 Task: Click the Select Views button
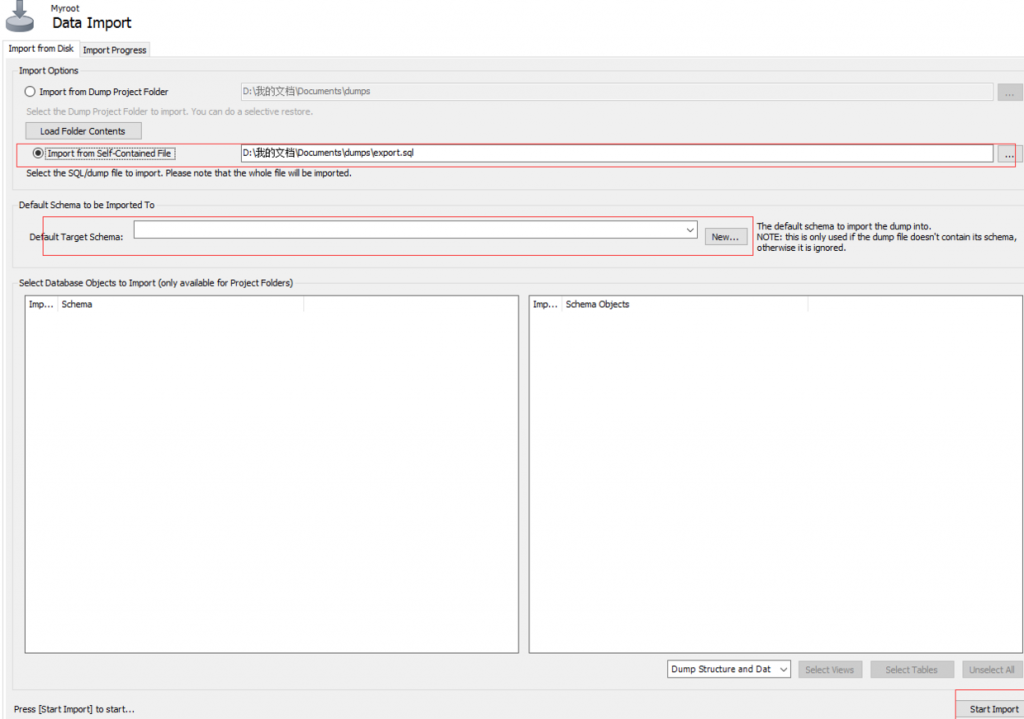[x=830, y=669]
